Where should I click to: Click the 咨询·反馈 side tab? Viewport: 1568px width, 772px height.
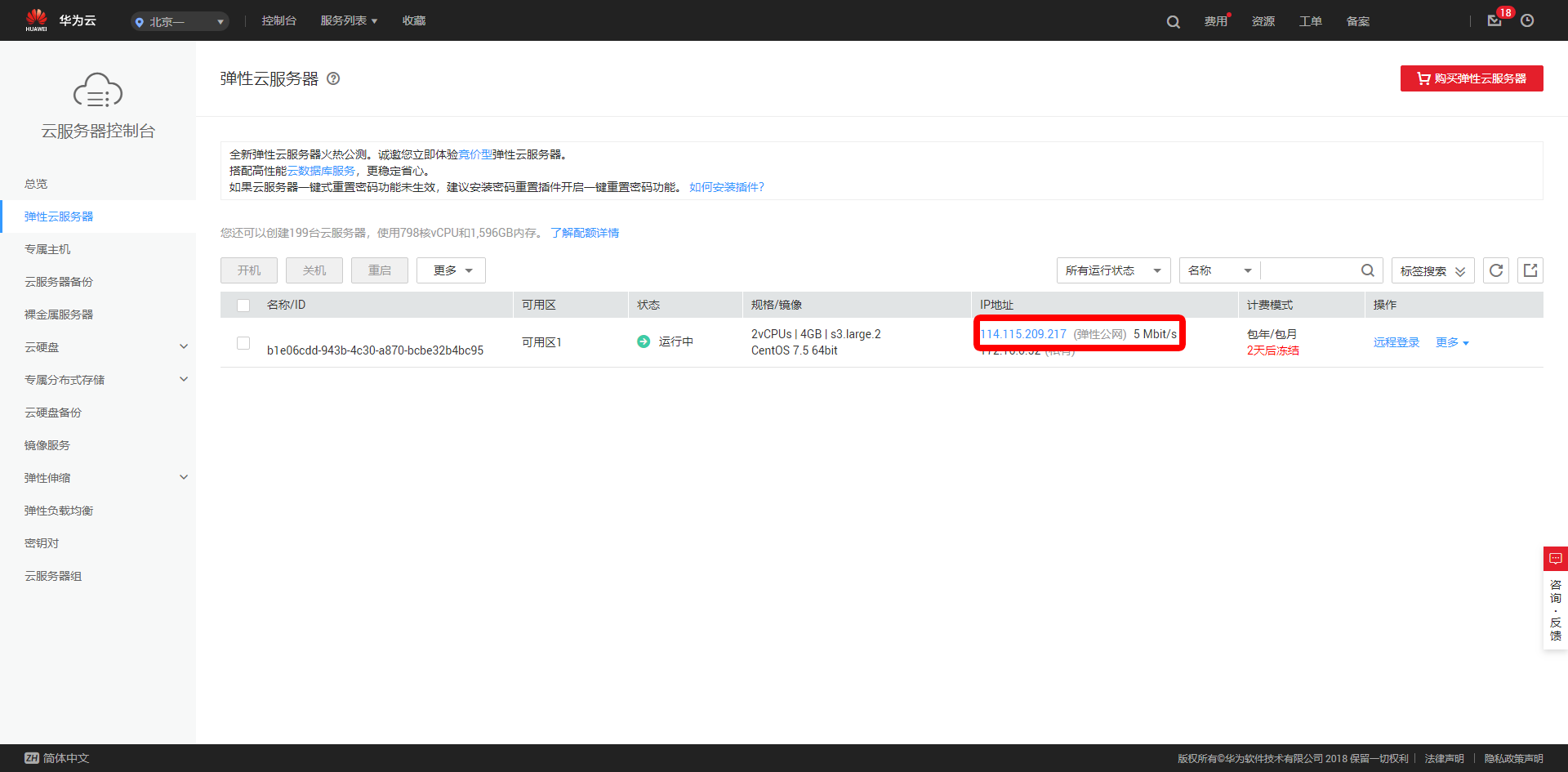tap(1555, 609)
